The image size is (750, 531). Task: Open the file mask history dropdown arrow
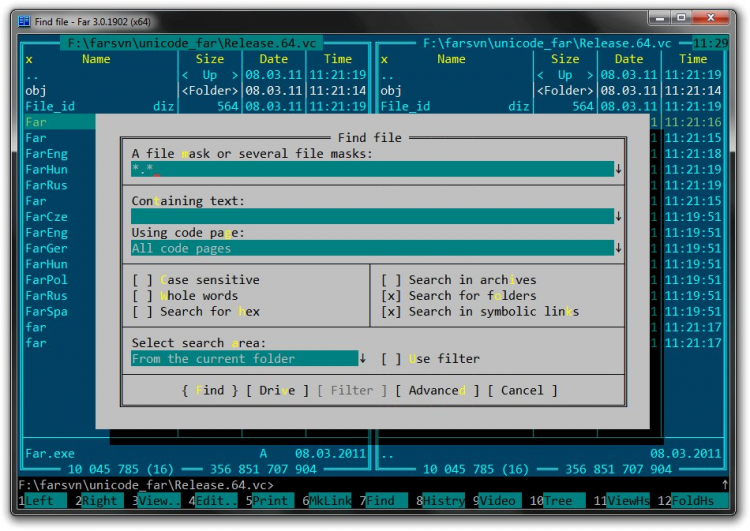coord(619,169)
